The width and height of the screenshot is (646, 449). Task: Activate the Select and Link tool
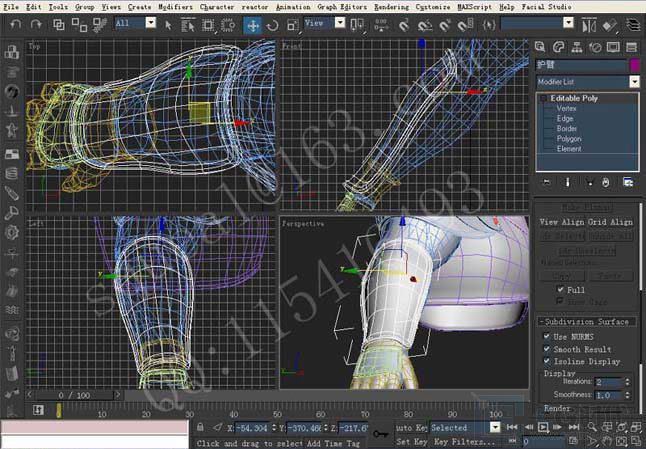pyautogui.click(x=59, y=25)
